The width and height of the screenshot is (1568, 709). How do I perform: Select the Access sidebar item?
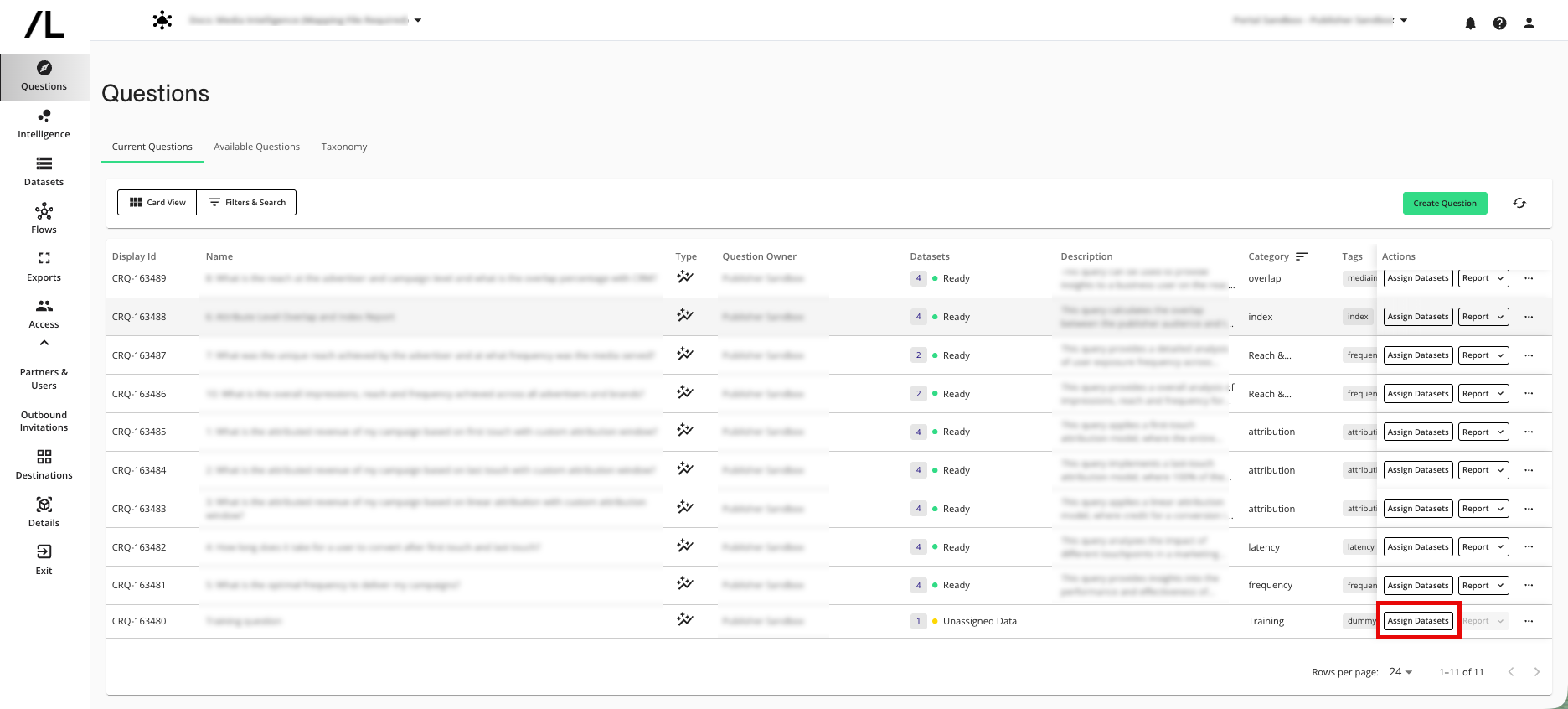pyautogui.click(x=44, y=314)
